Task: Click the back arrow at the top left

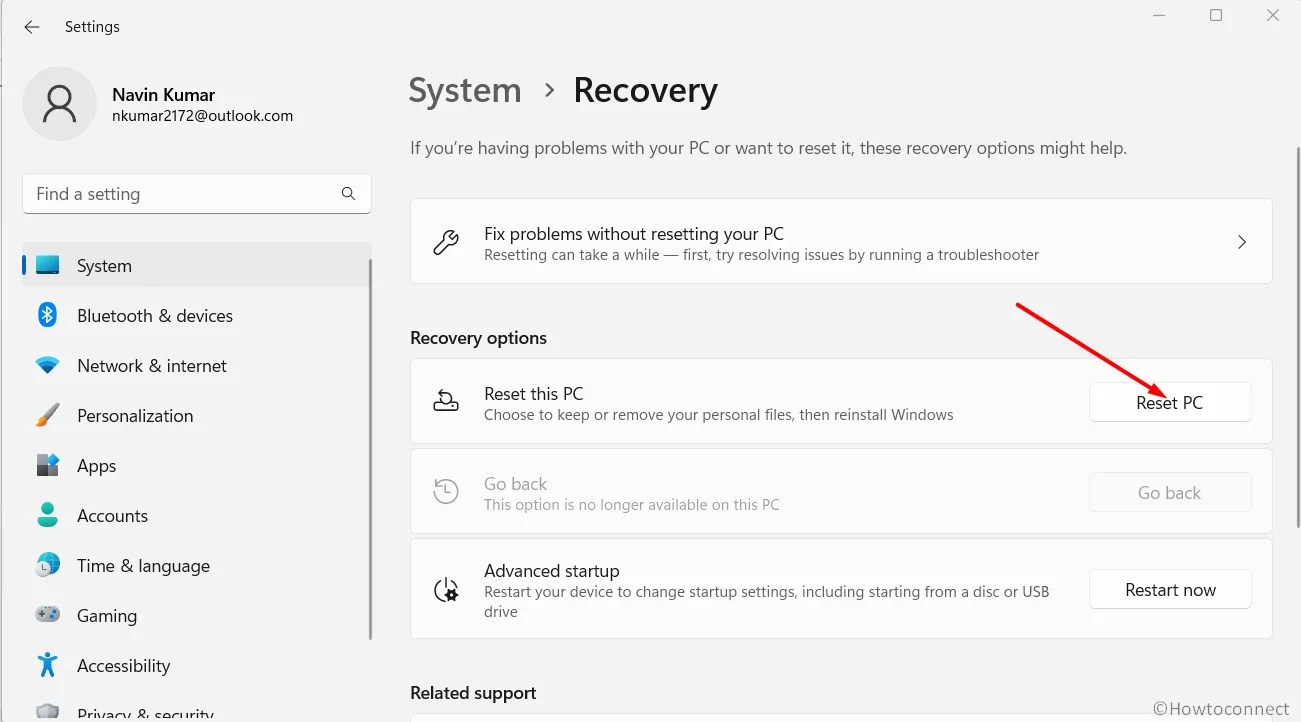Action: tap(31, 27)
